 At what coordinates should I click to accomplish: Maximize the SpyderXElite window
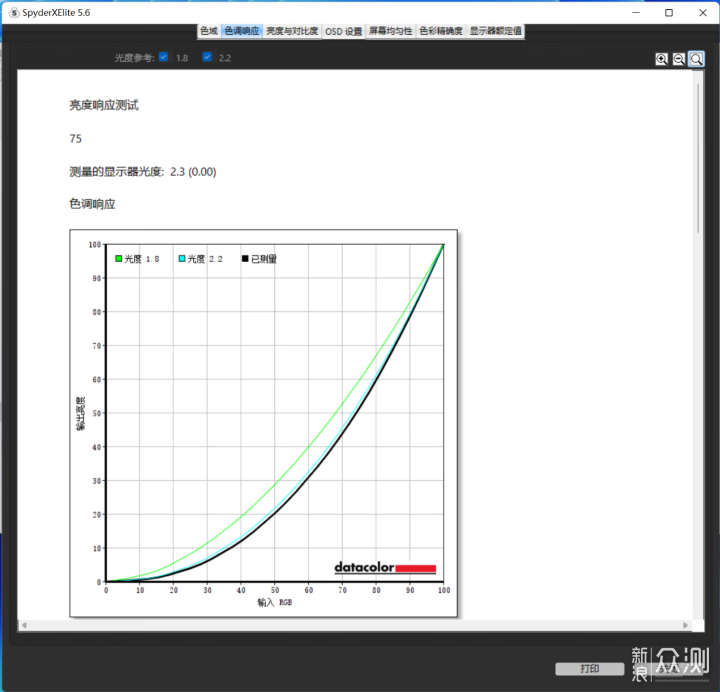click(x=669, y=13)
